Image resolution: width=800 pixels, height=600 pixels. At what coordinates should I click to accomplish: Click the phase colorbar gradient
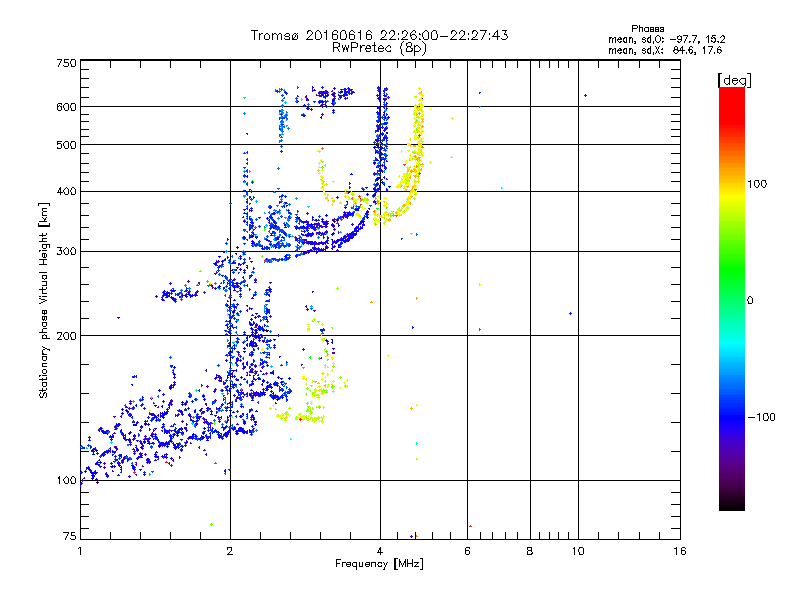(x=732, y=298)
